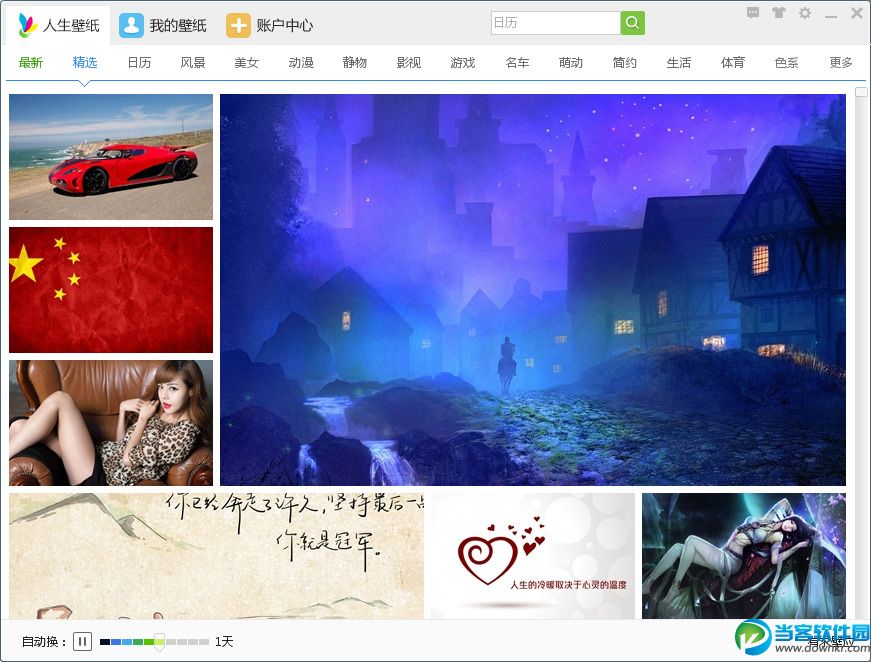Select the 精选 category
Screen dimensions: 871x662
point(85,63)
